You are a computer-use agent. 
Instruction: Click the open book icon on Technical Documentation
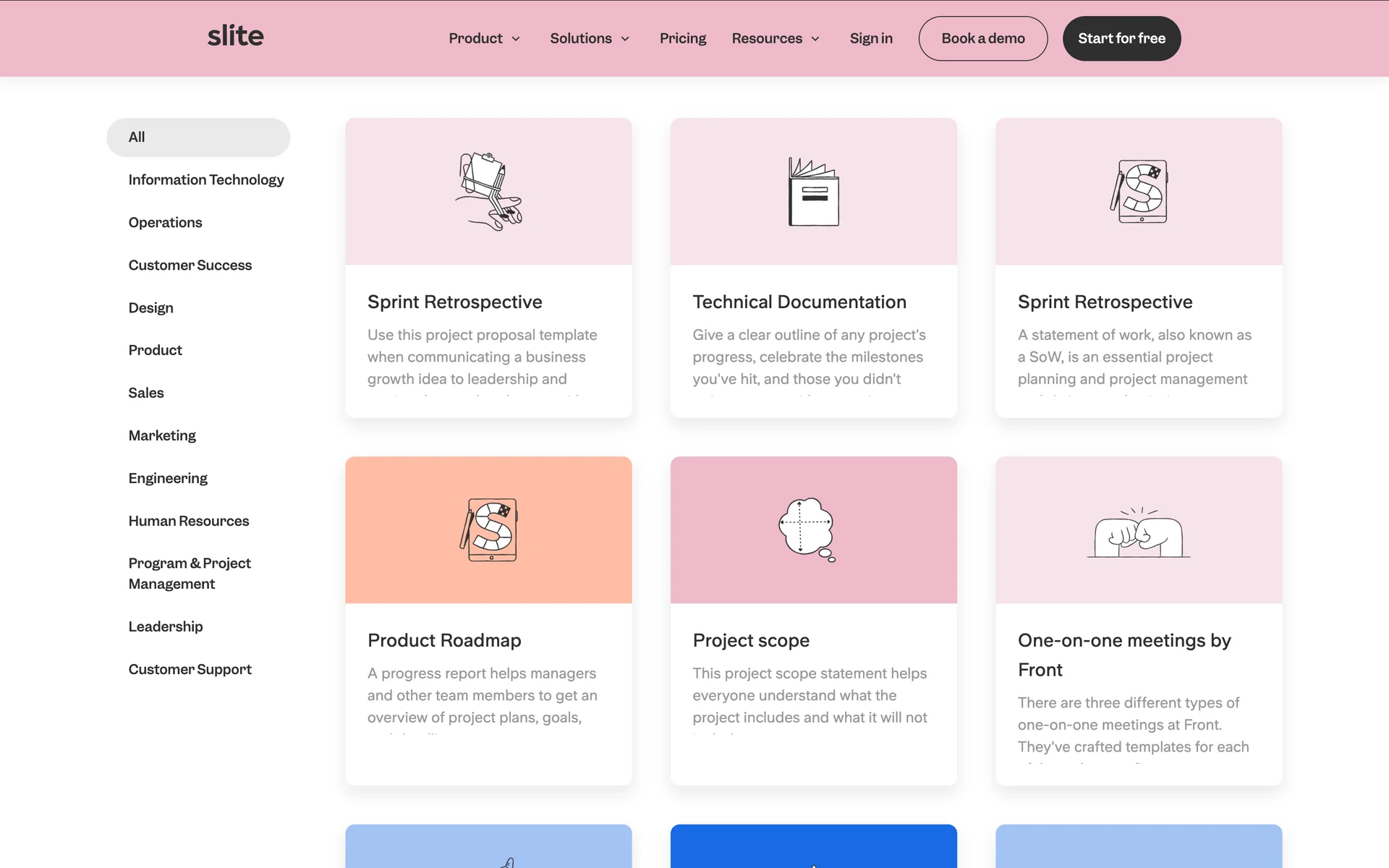click(813, 192)
